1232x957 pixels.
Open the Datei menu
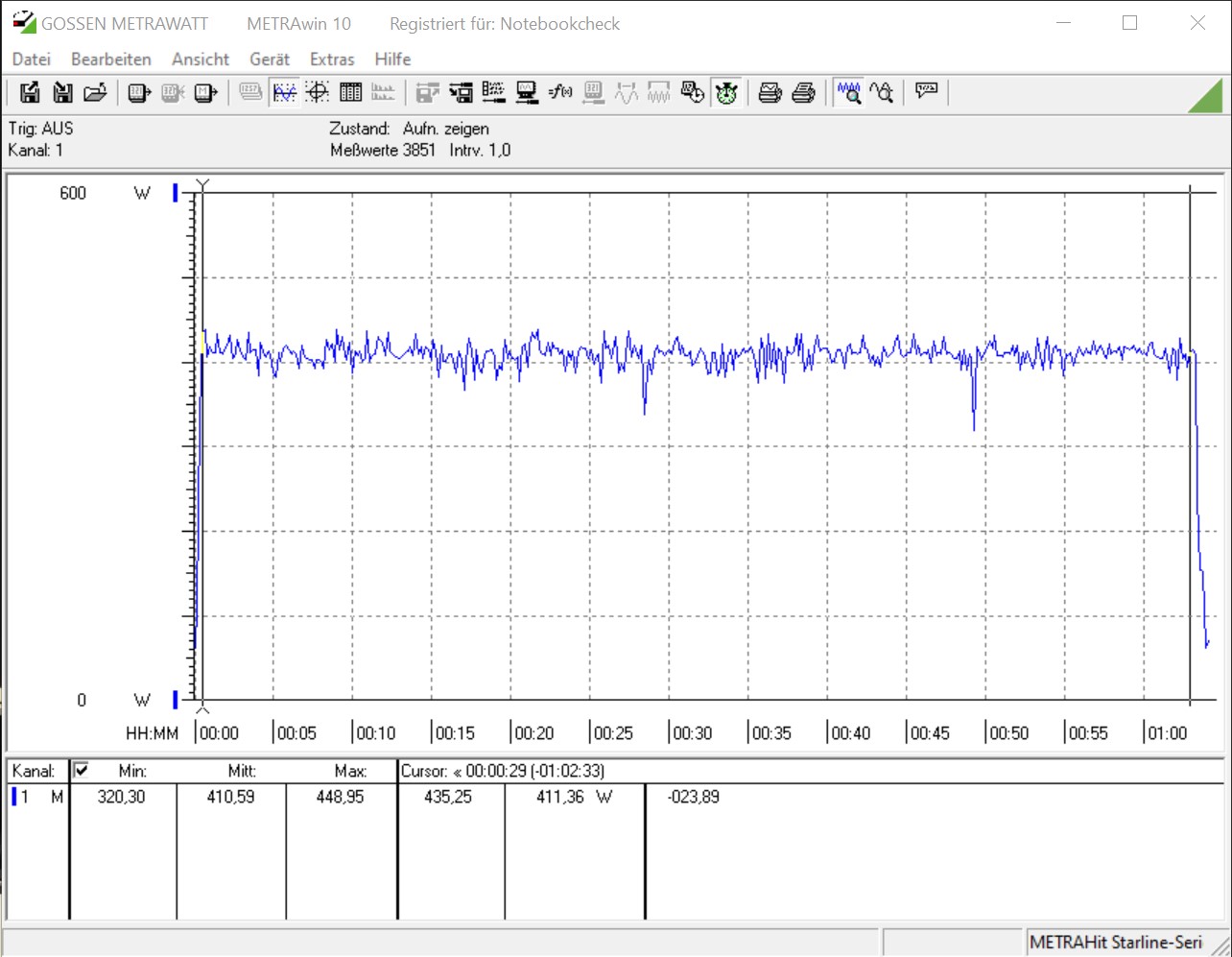(32, 60)
